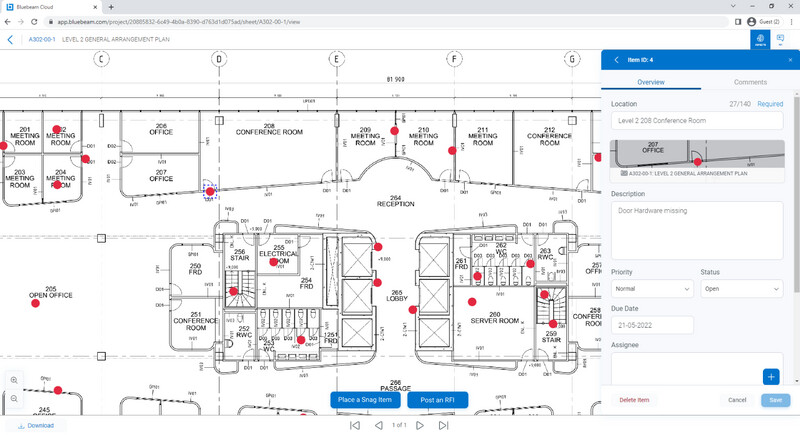Image resolution: width=800 pixels, height=435 pixels.
Task: Expand the Priority dropdown
Action: point(652,289)
